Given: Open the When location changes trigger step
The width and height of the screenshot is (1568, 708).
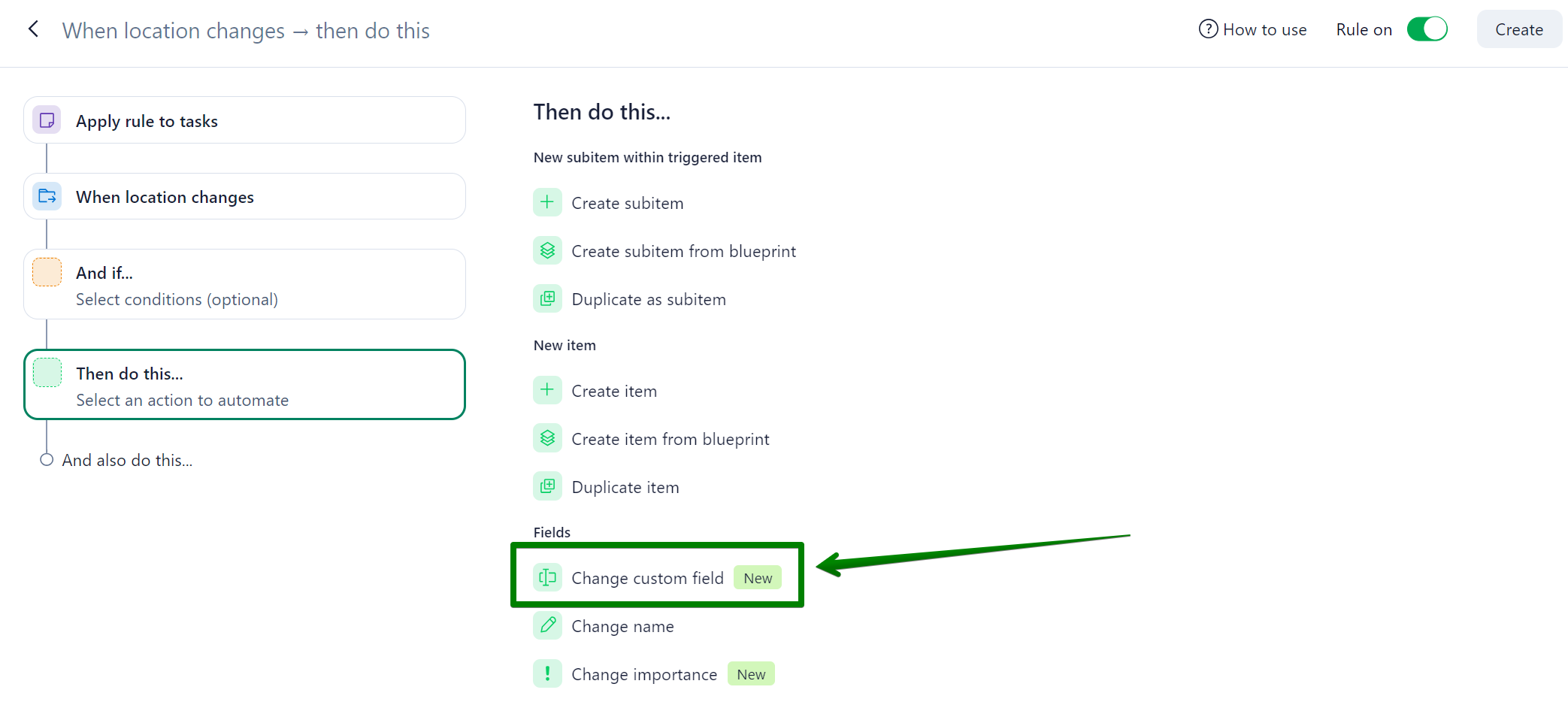Looking at the screenshot, I should (244, 197).
